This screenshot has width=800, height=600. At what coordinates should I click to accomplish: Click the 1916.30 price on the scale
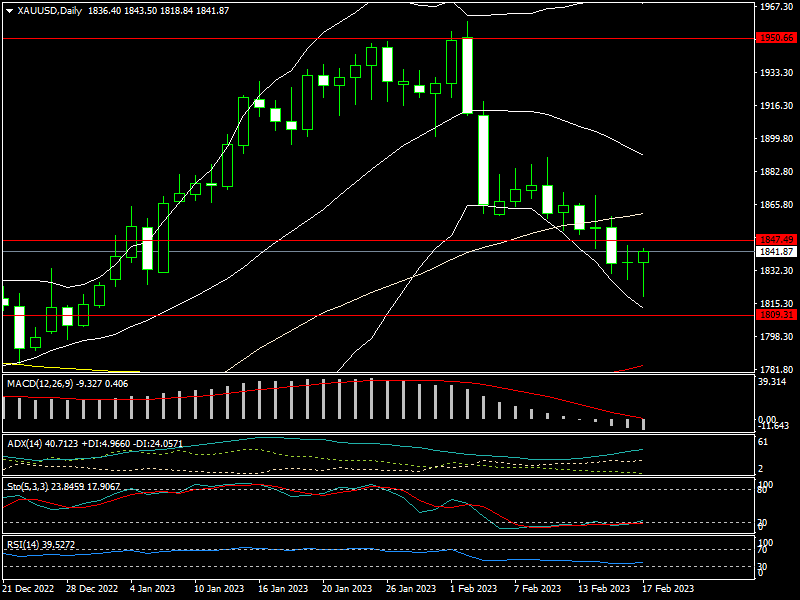[777, 106]
